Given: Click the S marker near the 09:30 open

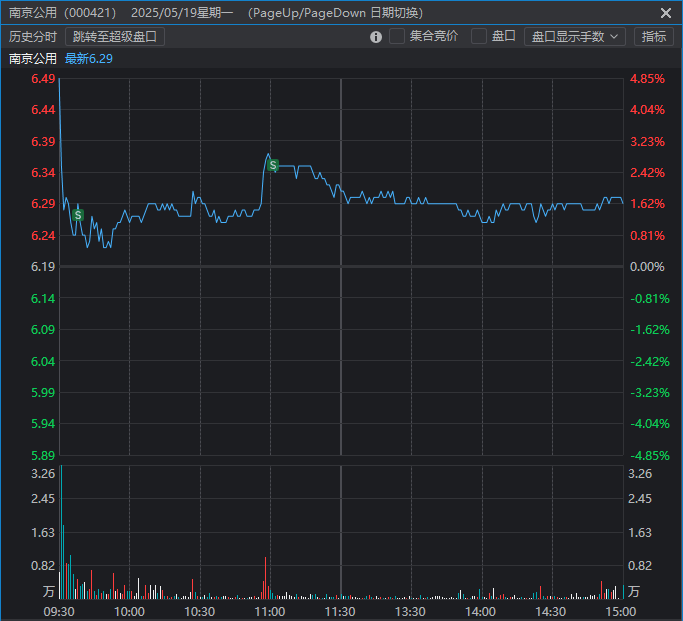Looking at the screenshot, I should pyautogui.click(x=78, y=215).
